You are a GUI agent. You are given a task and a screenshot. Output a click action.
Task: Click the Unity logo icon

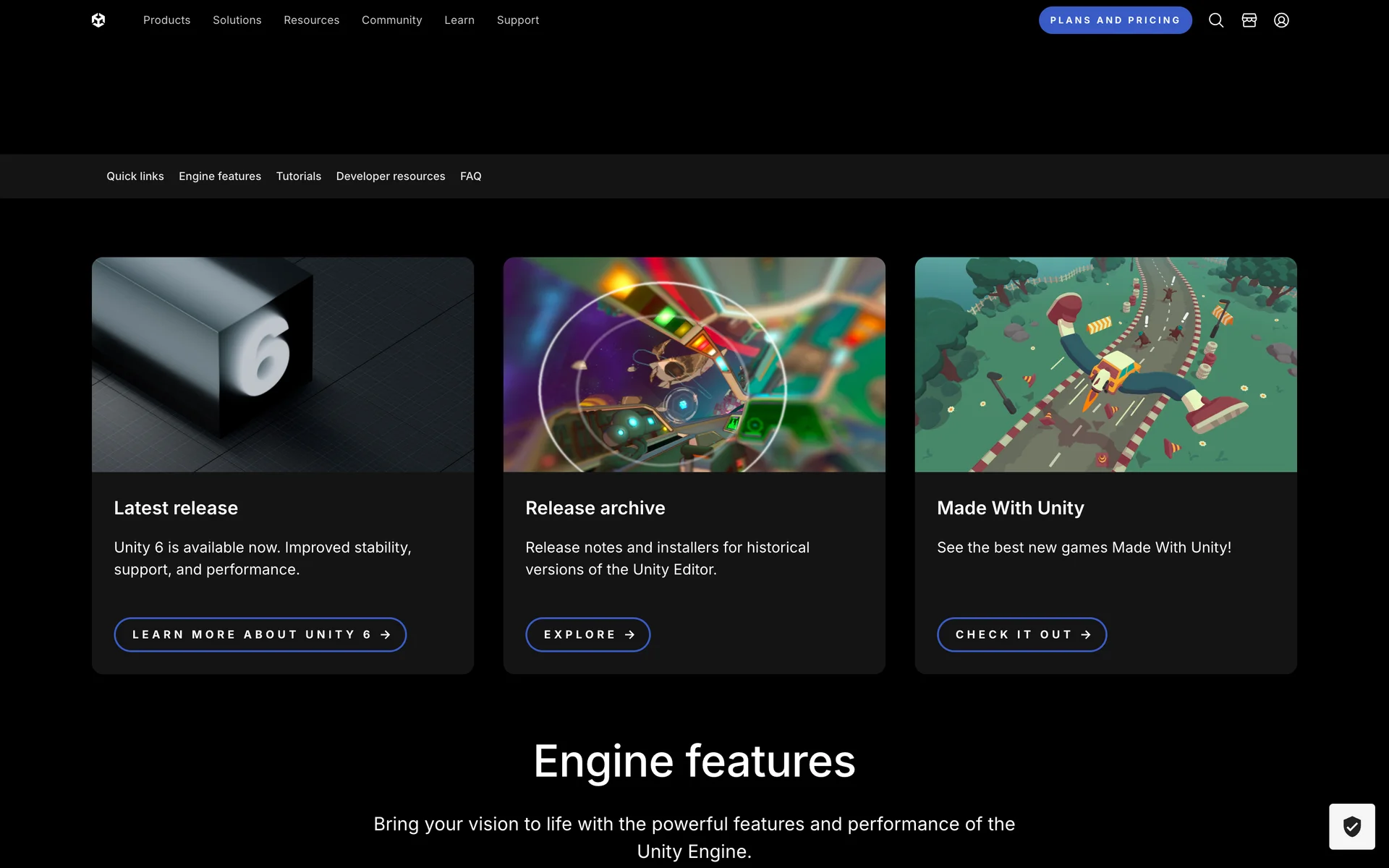(x=98, y=20)
